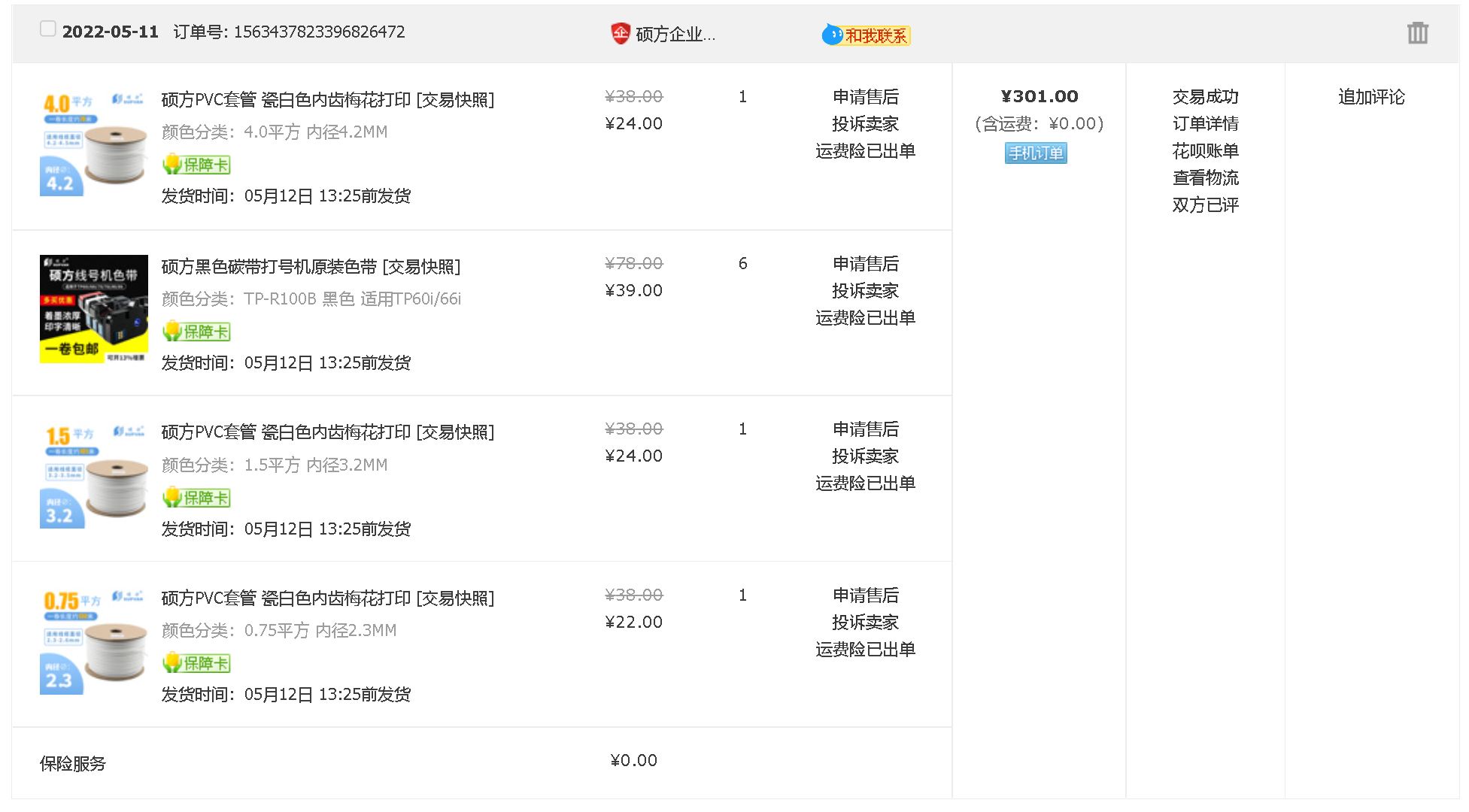Viewport: 1469px width, 812px height.
Task: Open 订单详情 order details link
Action: click(1205, 124)
